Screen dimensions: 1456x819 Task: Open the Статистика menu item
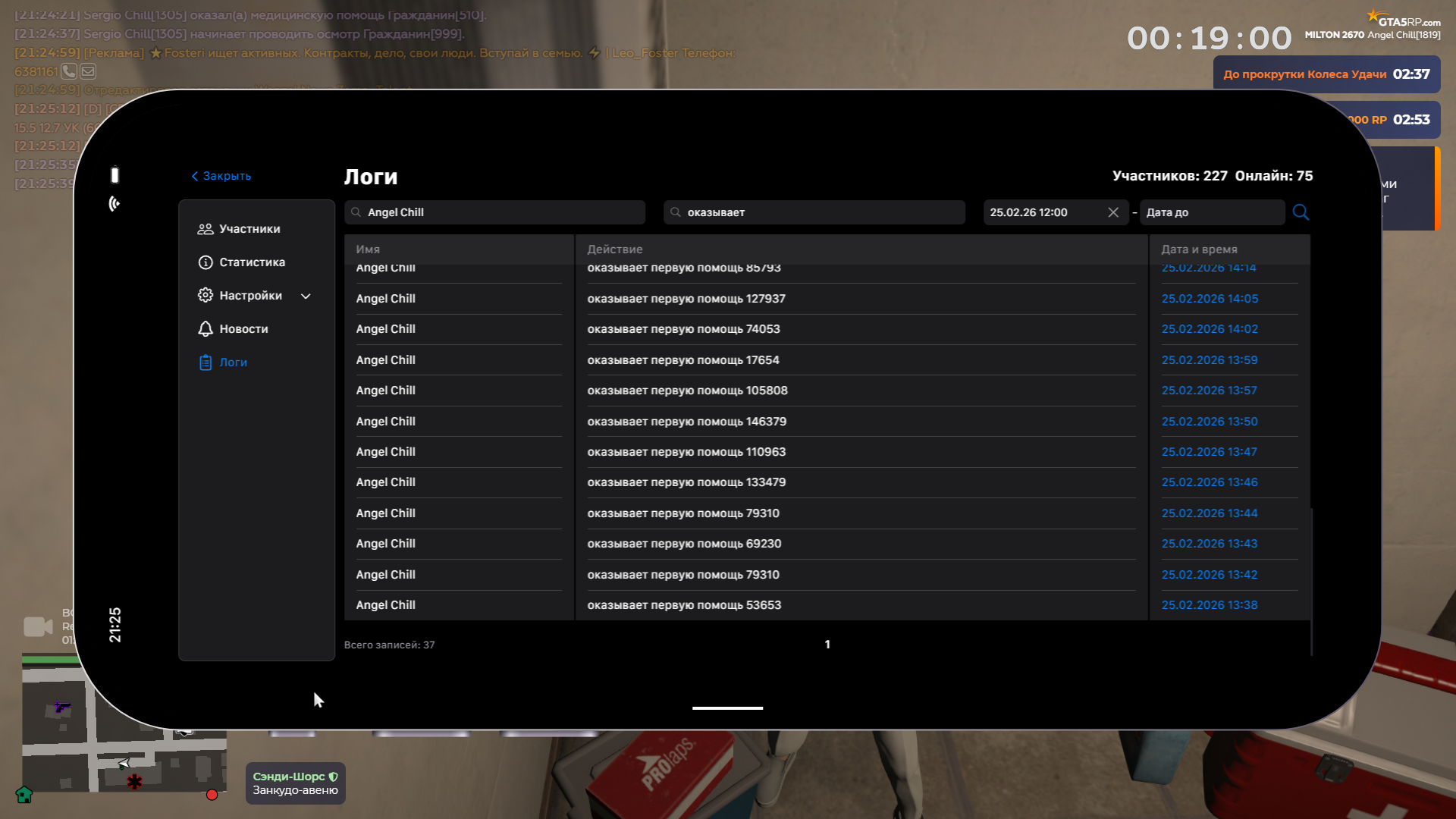point(252,262)
